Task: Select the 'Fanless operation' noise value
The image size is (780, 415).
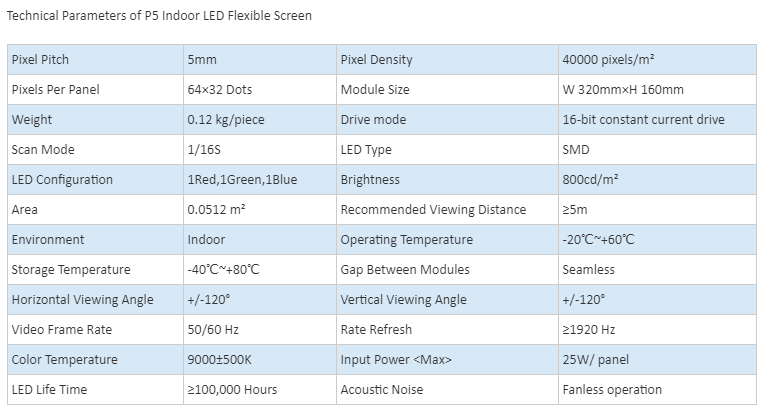Action: tap(657, 390)
